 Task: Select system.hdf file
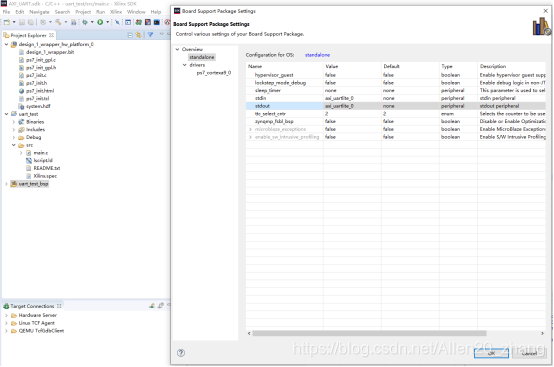click(38, 106)
